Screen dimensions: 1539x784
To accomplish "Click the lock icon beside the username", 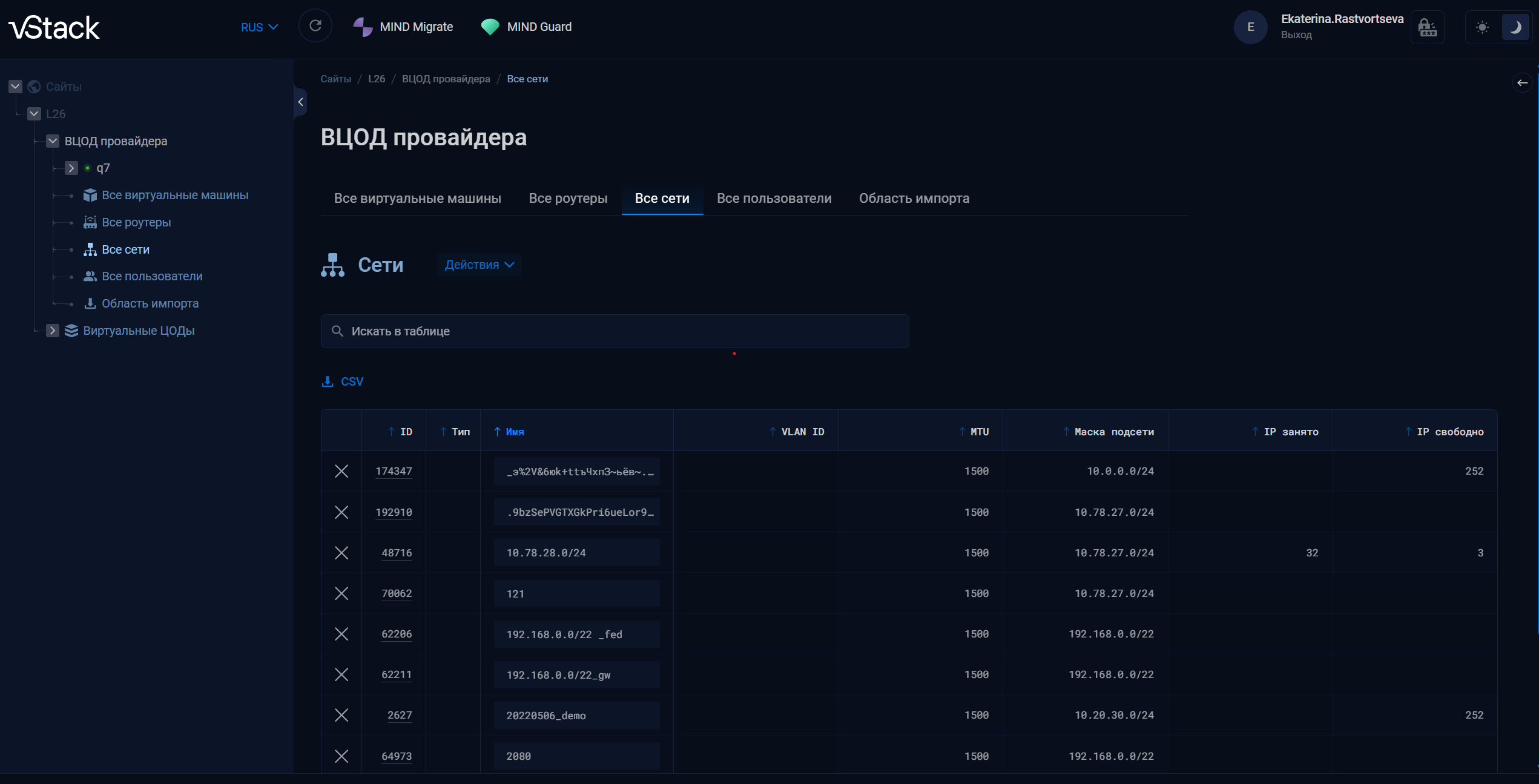I will click(x=1427, y=27).
